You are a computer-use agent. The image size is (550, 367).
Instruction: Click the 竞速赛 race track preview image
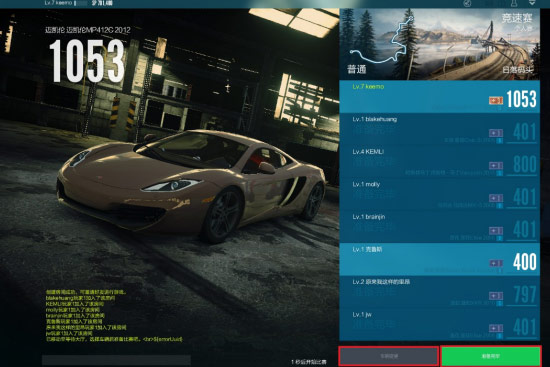[440, 44]
